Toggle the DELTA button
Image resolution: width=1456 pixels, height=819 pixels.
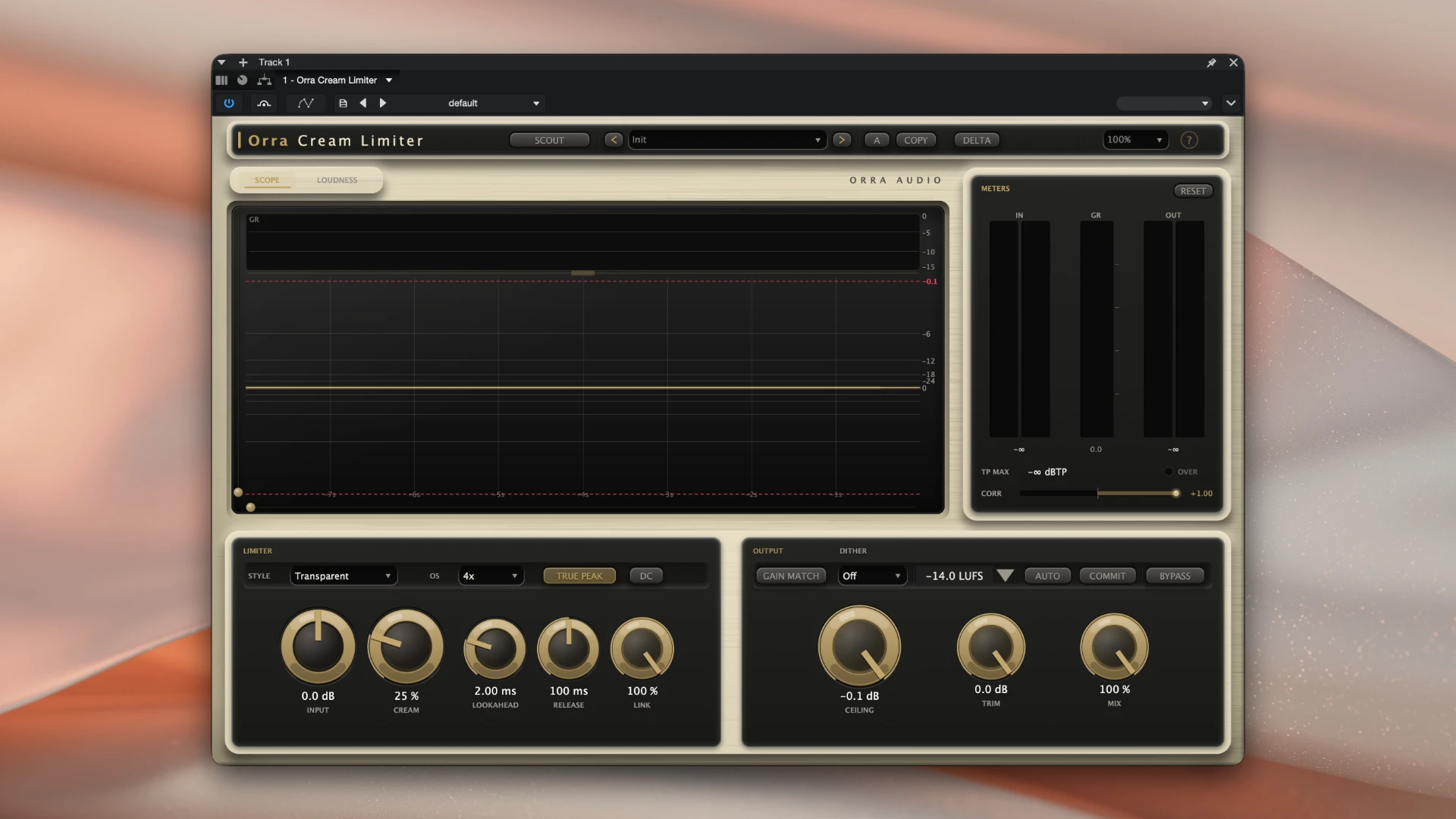point(977,140)
